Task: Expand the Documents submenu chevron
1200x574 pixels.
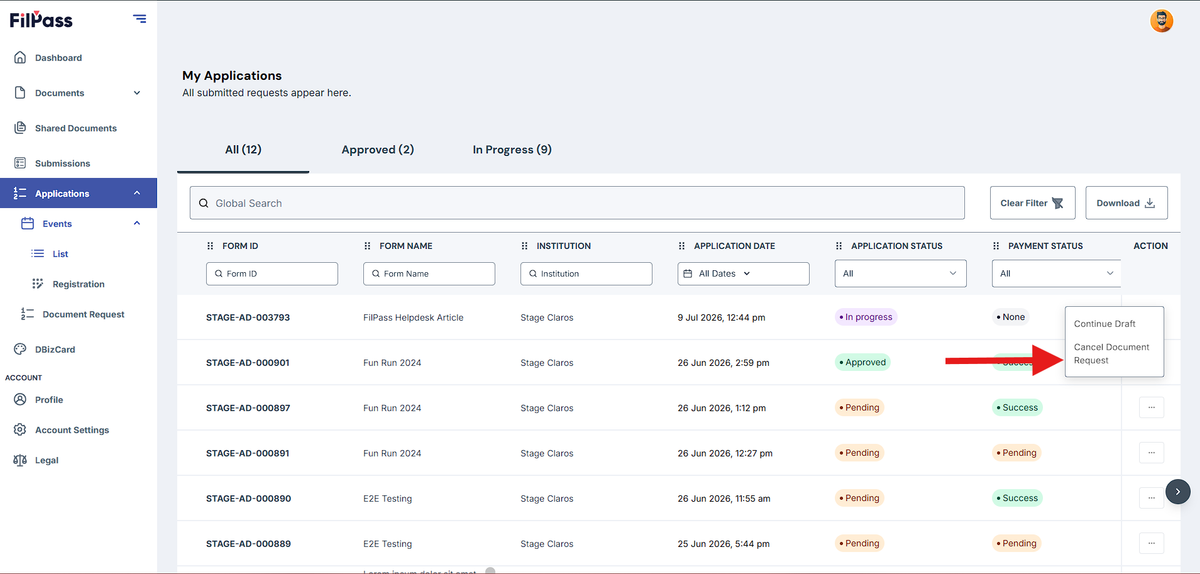Action: (x=137, y=93)
